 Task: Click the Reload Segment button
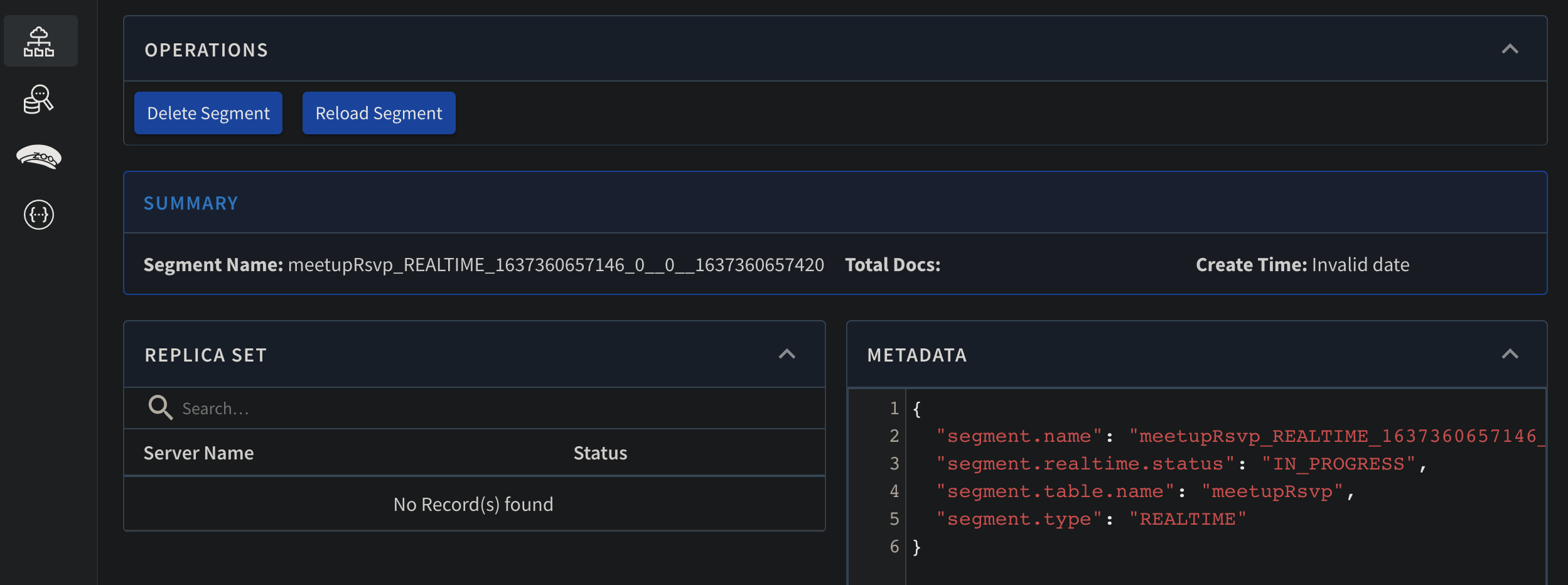379,113
